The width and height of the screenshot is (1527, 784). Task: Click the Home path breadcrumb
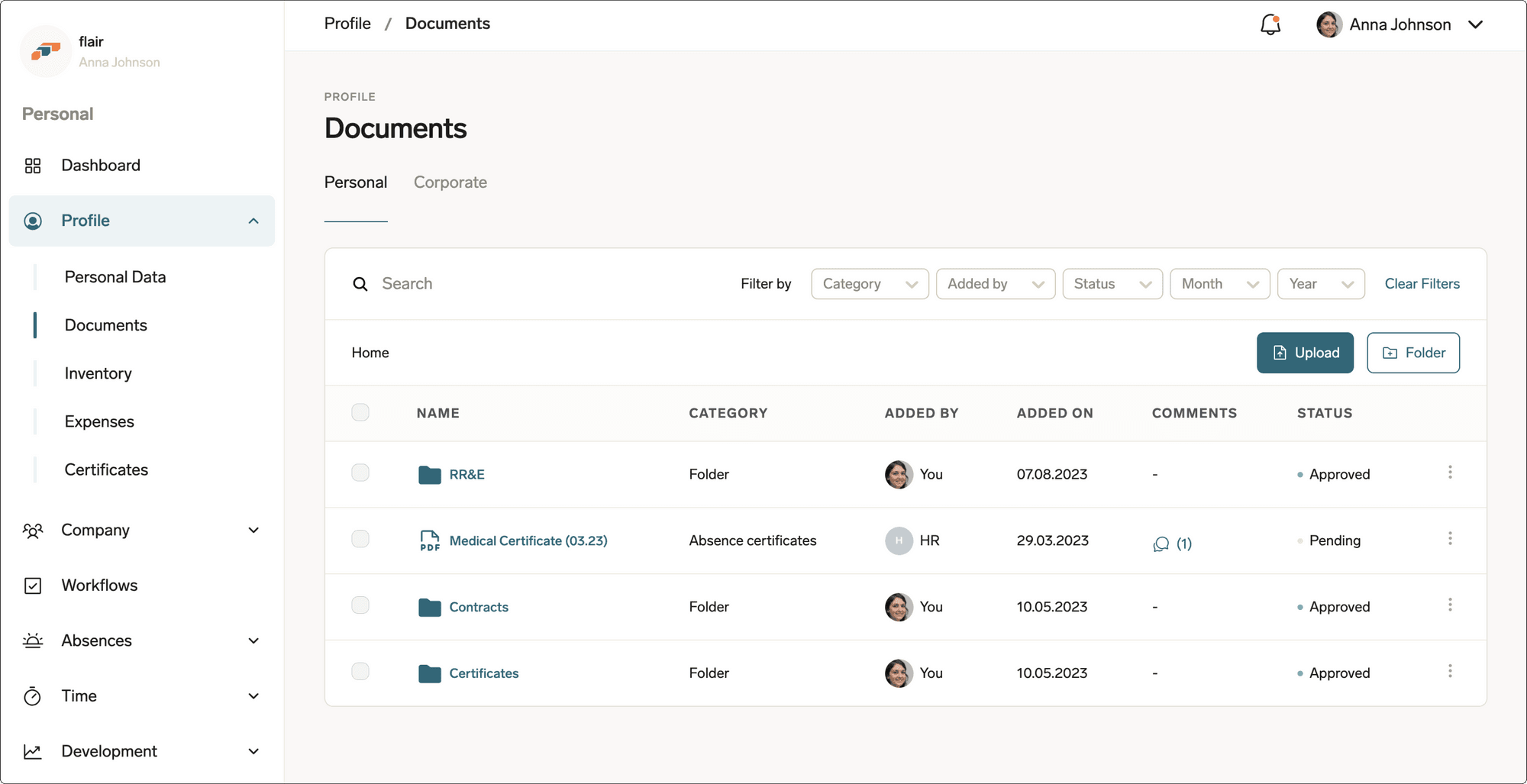click(x=370, y=353)
